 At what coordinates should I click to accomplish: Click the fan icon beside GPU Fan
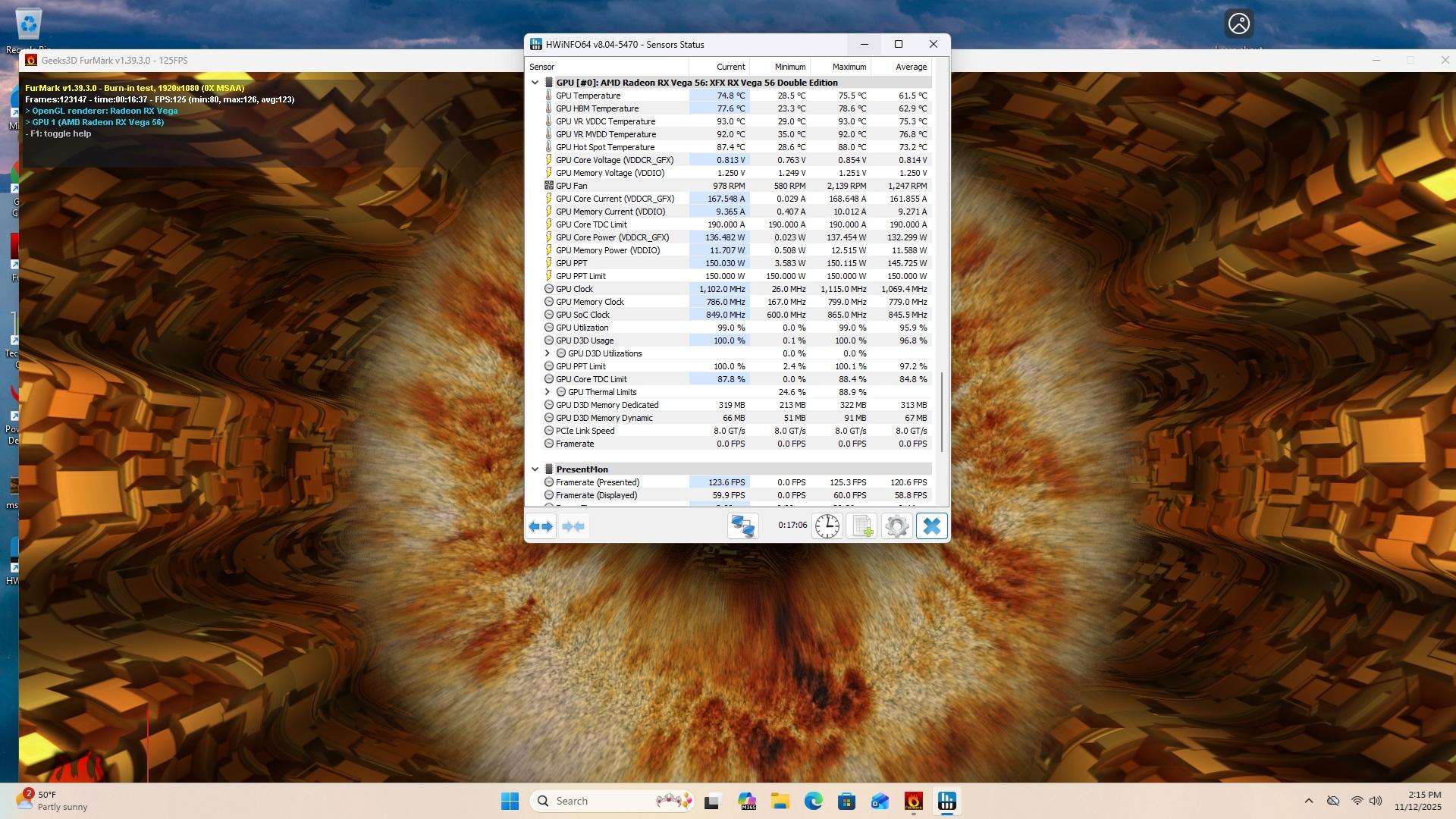tap(549, 186)
